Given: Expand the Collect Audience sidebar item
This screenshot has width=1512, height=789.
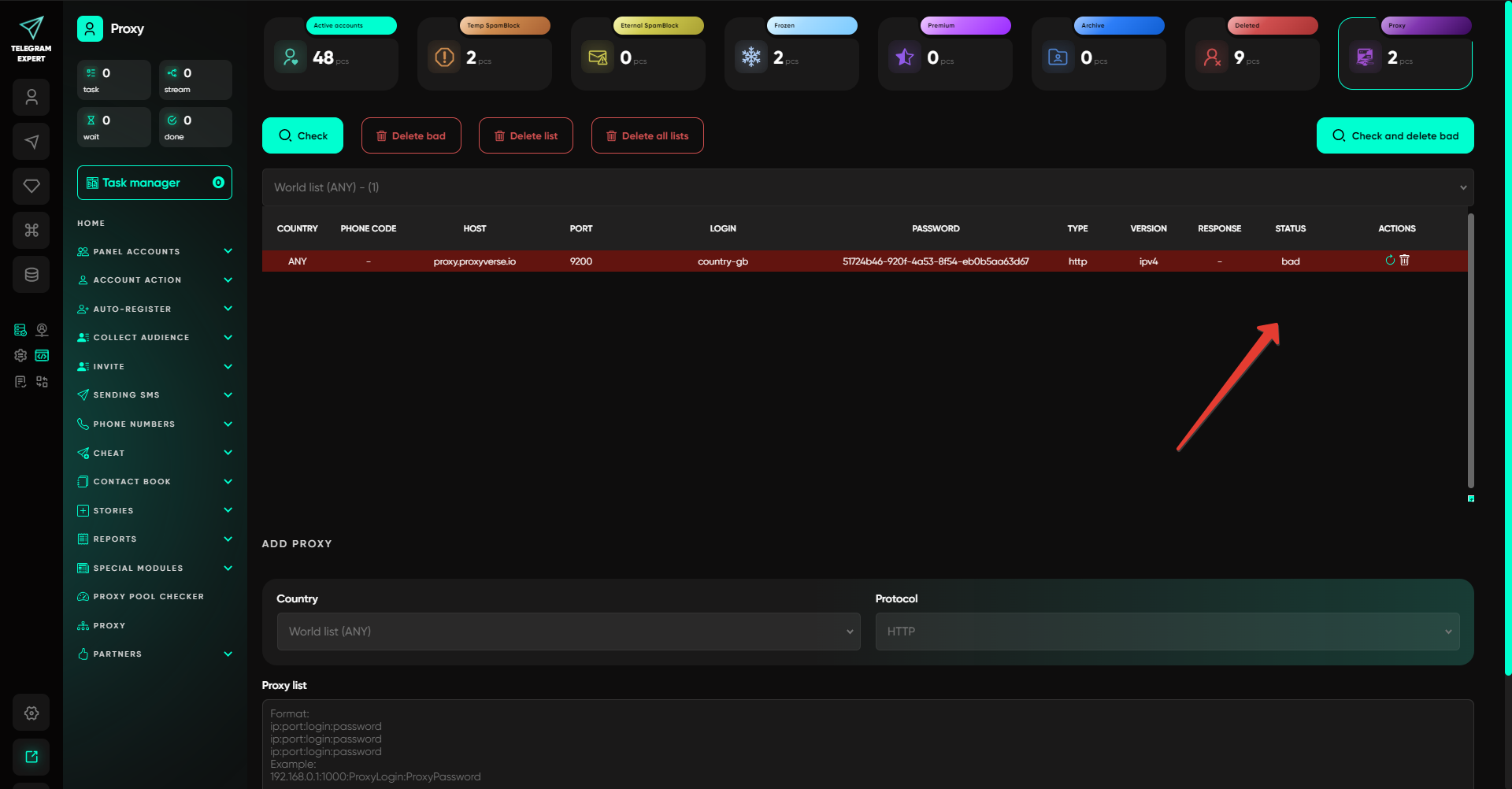Looking at the screenshot, I should click(154, 337).
